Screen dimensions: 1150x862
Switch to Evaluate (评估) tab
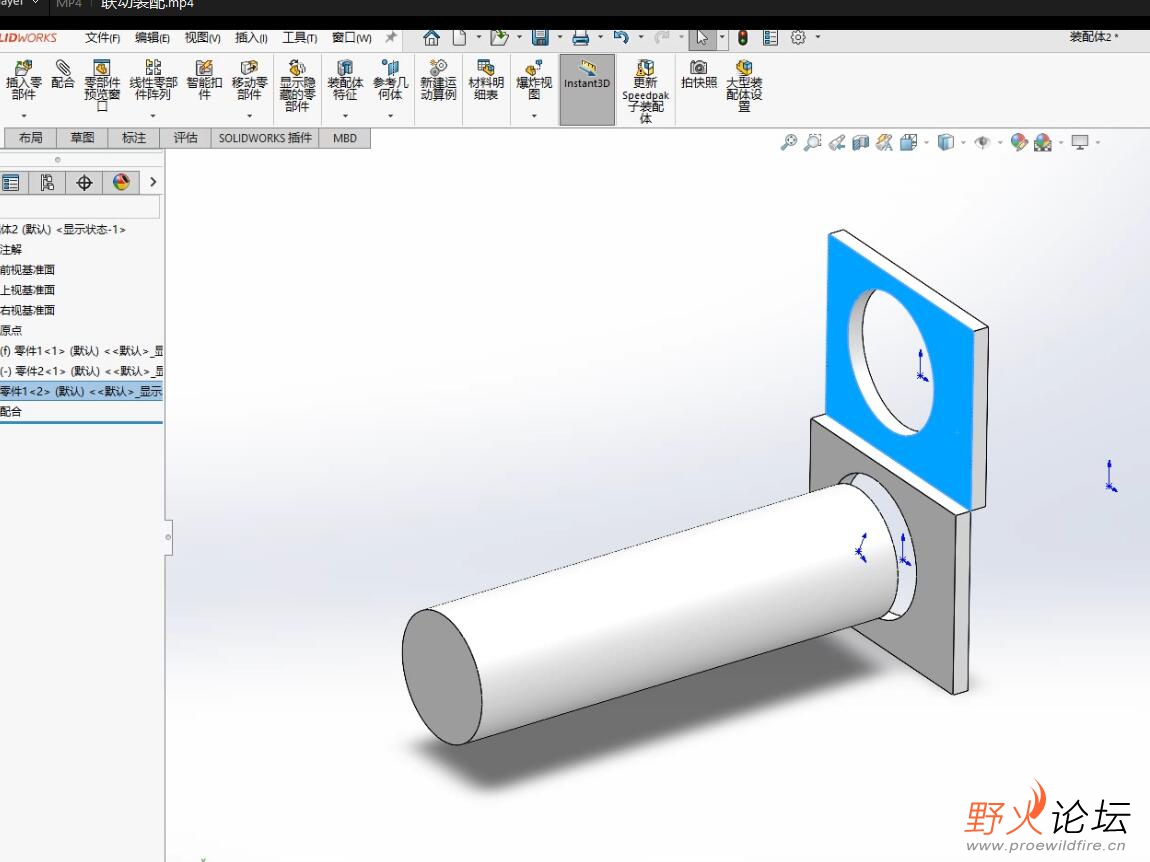point(186,138)
